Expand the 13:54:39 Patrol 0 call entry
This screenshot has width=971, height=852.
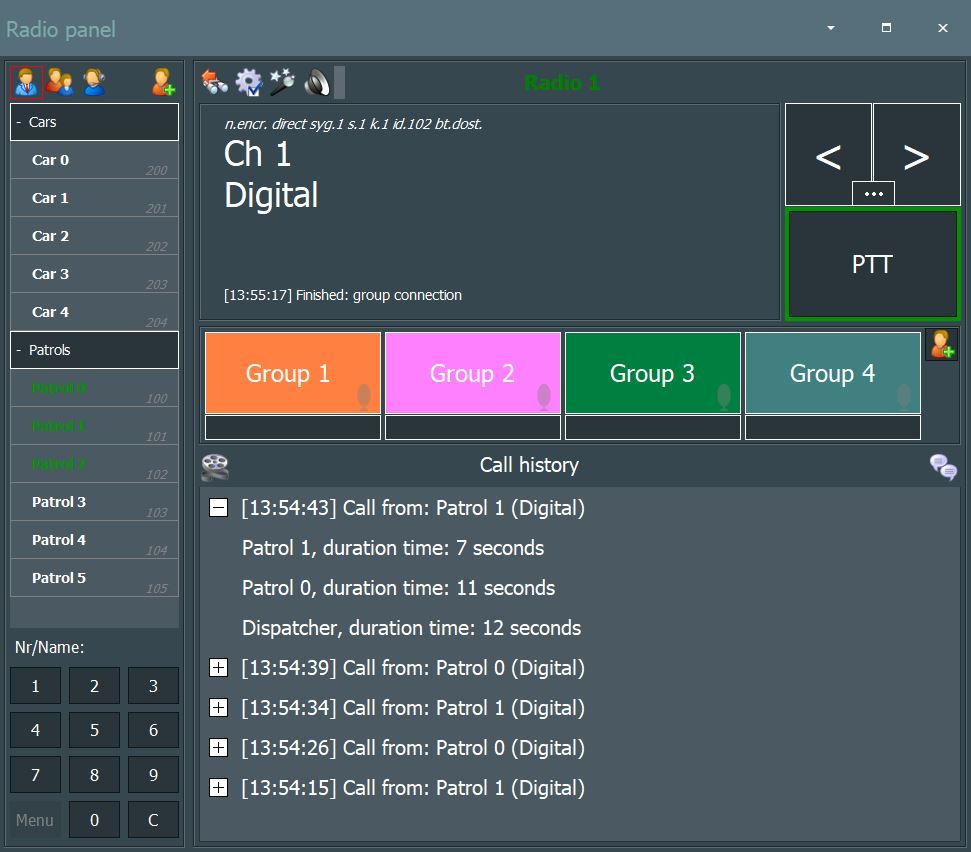click(218, 668)
